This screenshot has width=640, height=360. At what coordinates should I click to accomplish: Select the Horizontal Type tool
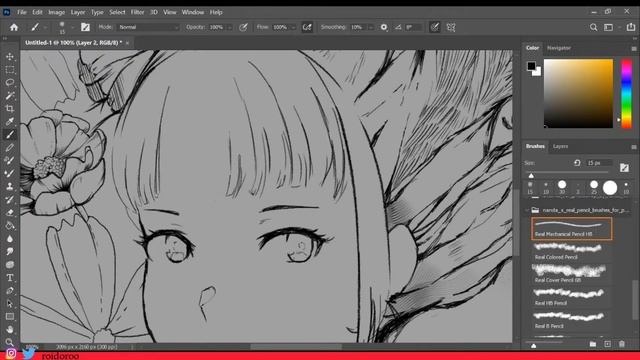10,278
